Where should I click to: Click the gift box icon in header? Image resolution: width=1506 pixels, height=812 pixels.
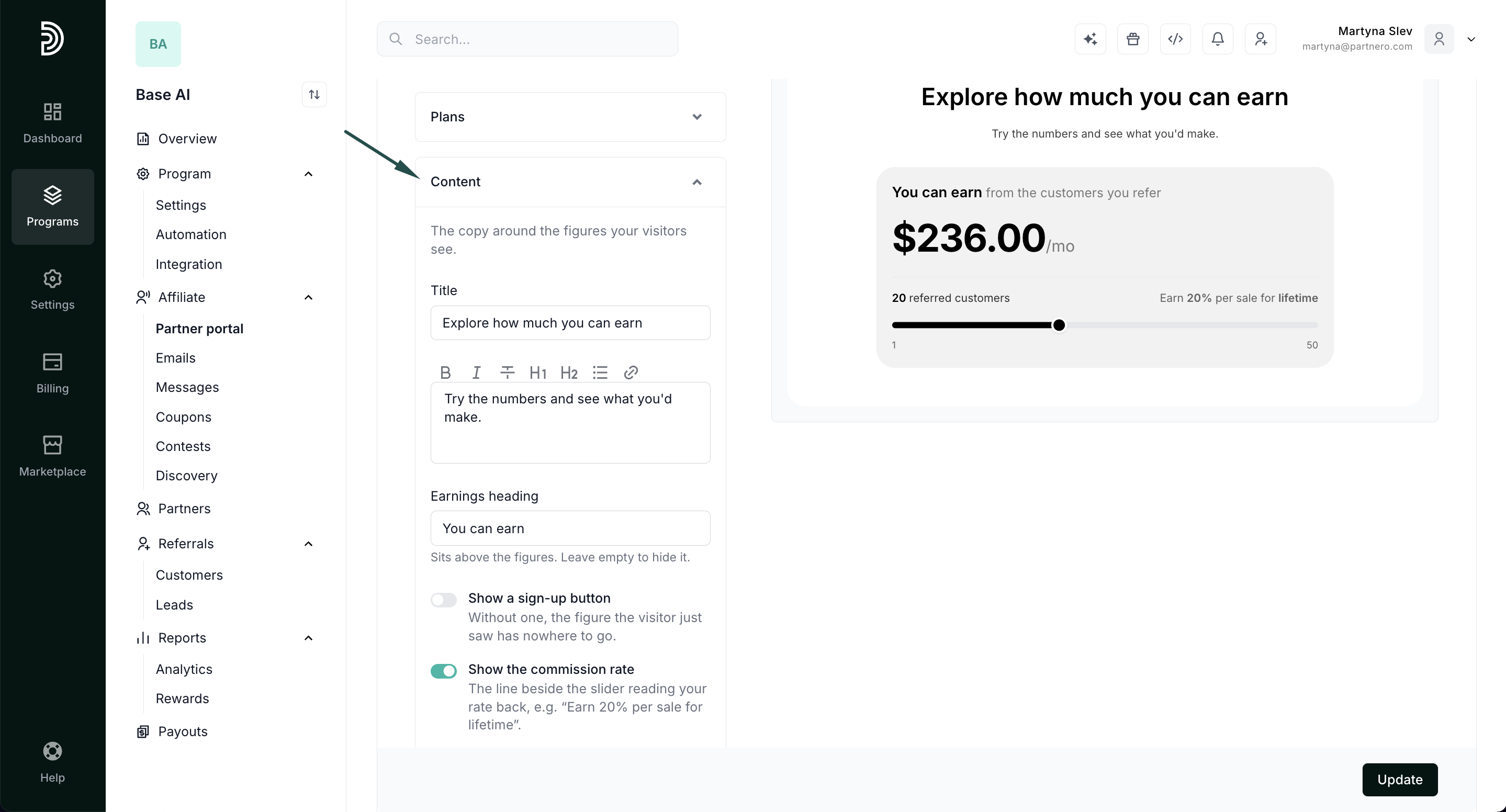pyautogui.click(x=1132, y=39)
